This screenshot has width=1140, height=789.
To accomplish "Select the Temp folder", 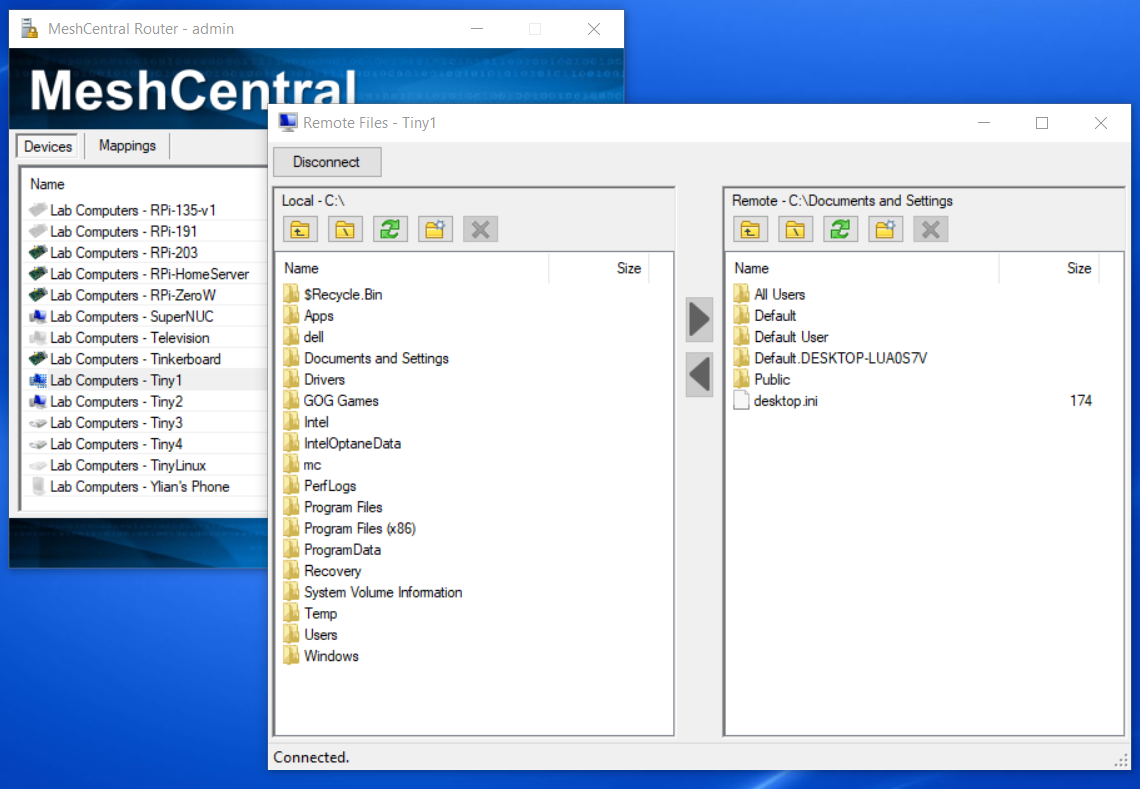I will [310, 614].
